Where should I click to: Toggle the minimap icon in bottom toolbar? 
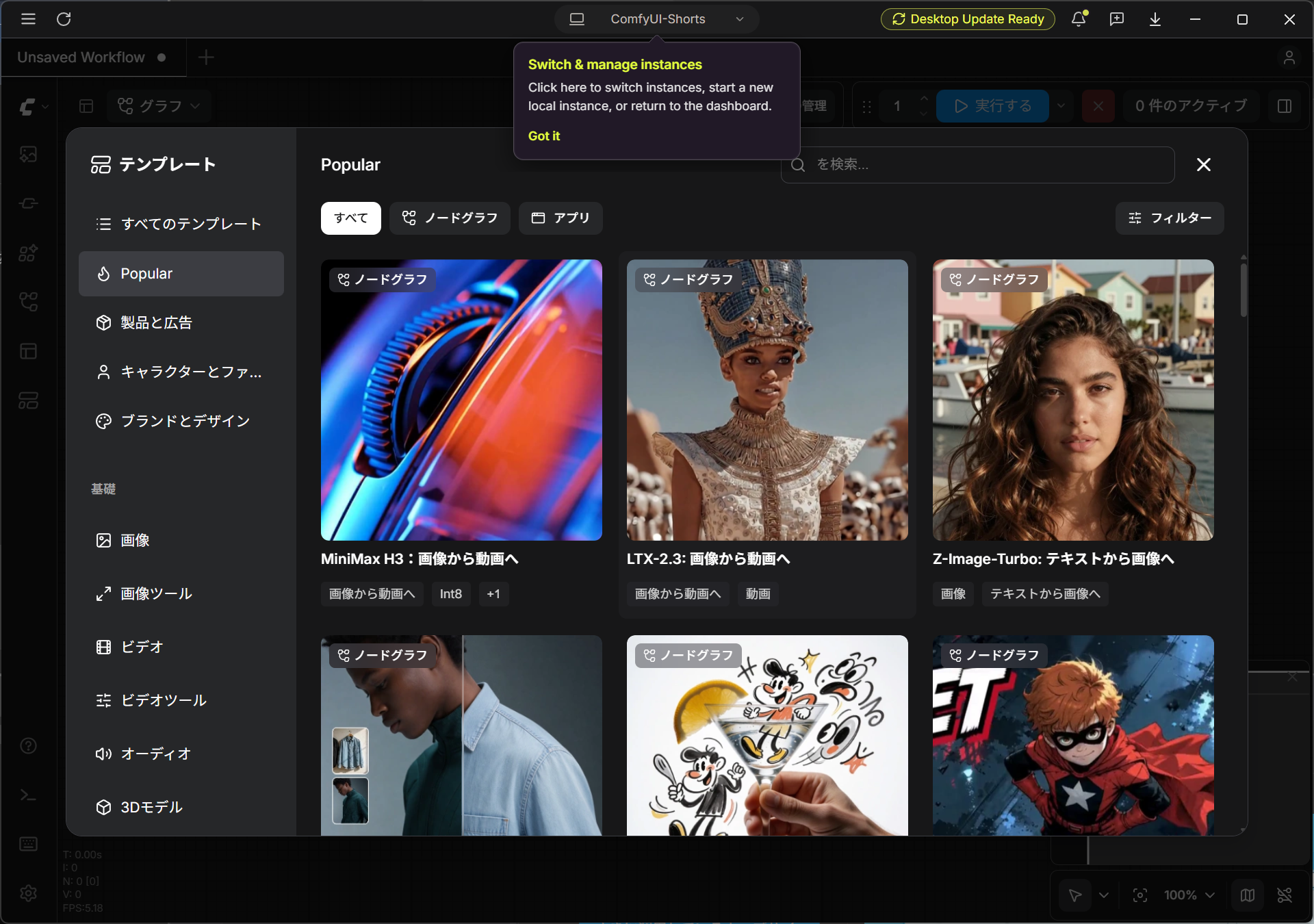click(x=1248, y=895)
